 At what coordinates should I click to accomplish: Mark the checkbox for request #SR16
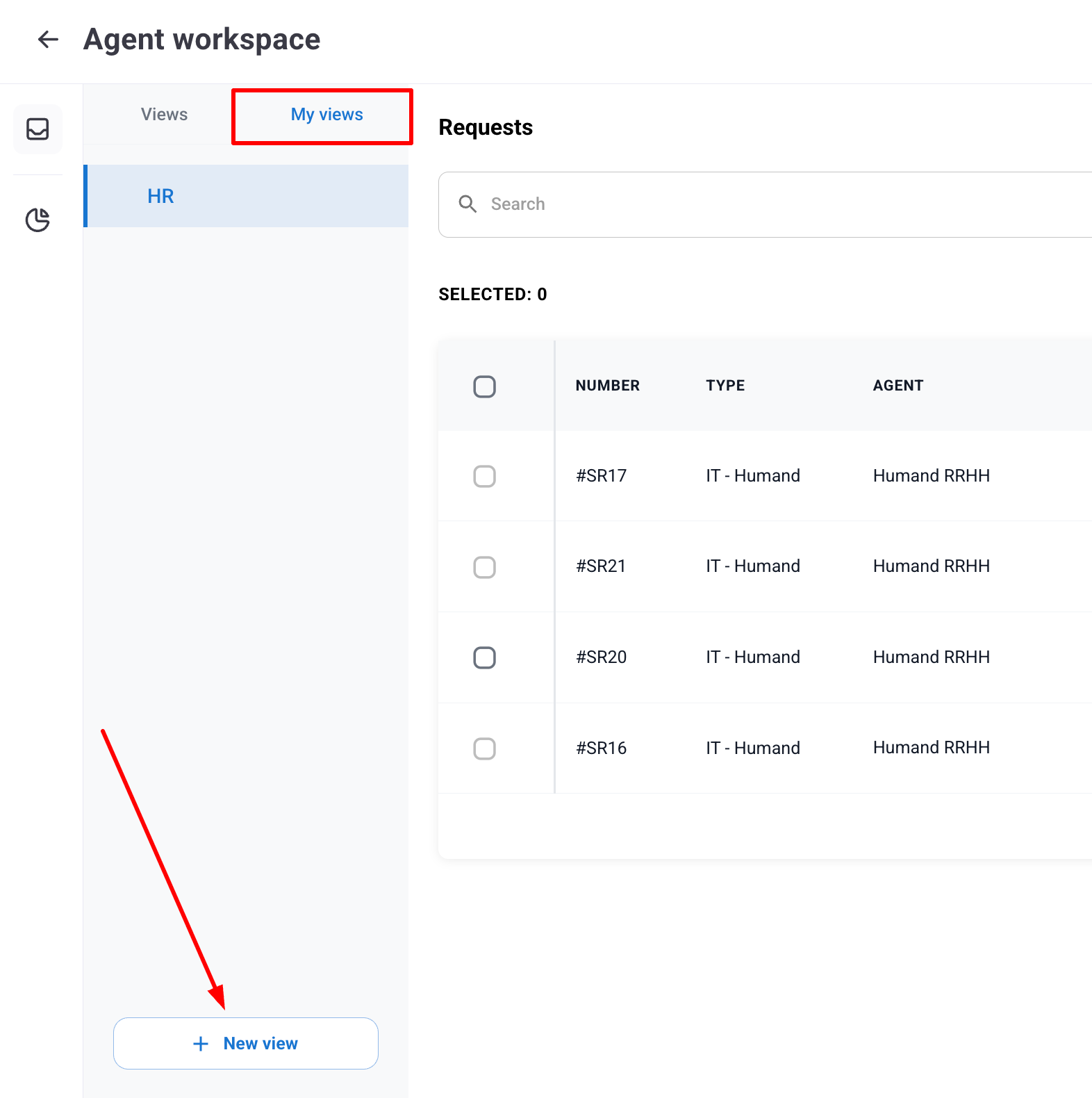[x=484, y=748]
